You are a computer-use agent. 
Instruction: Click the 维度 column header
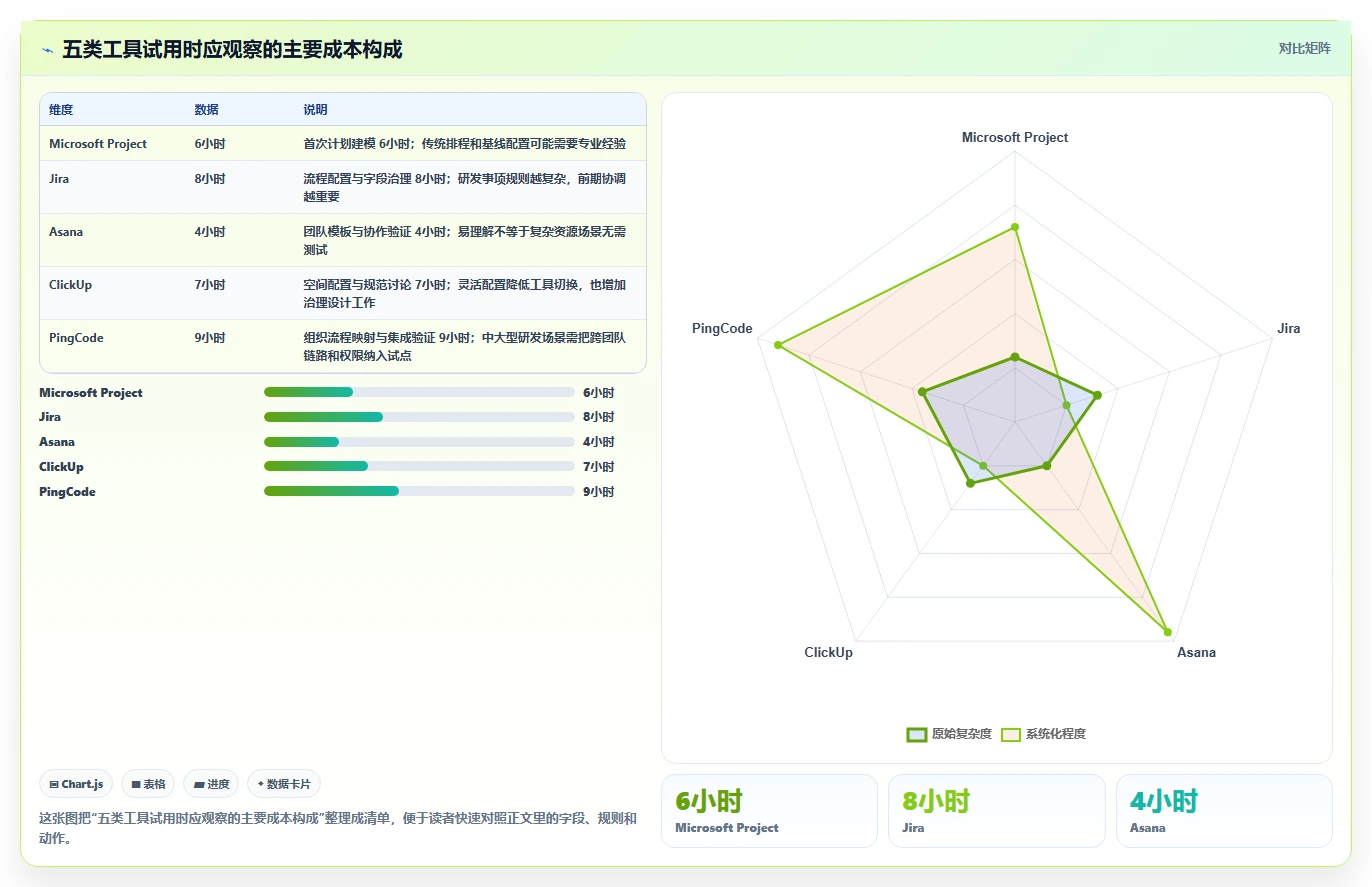coord(61,110)
